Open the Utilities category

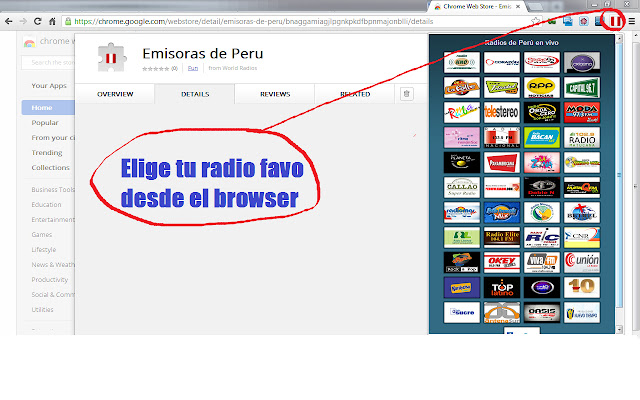click(42, 310)
